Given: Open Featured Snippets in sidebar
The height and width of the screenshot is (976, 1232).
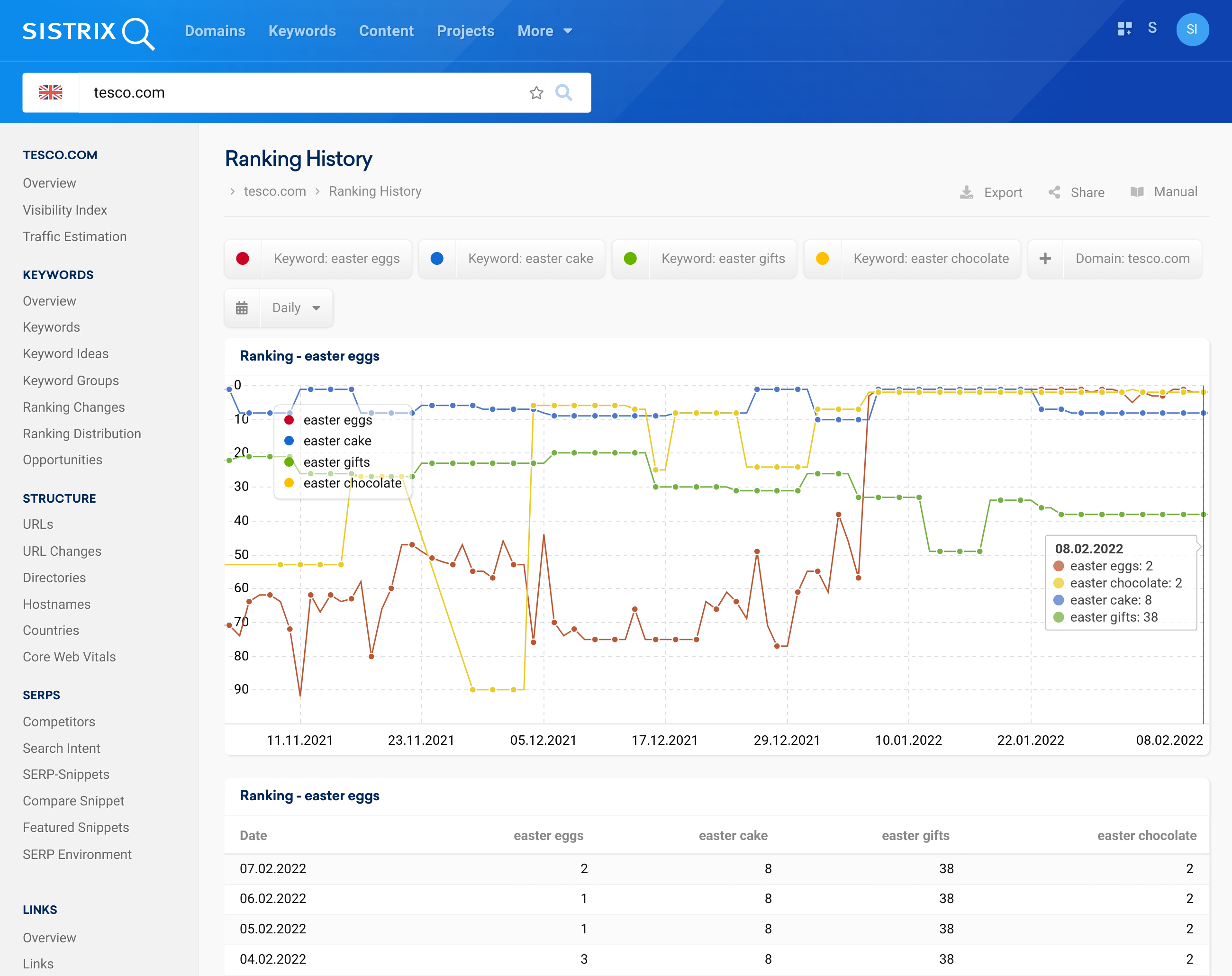Looking at the screenshot, I should point(76,827).
